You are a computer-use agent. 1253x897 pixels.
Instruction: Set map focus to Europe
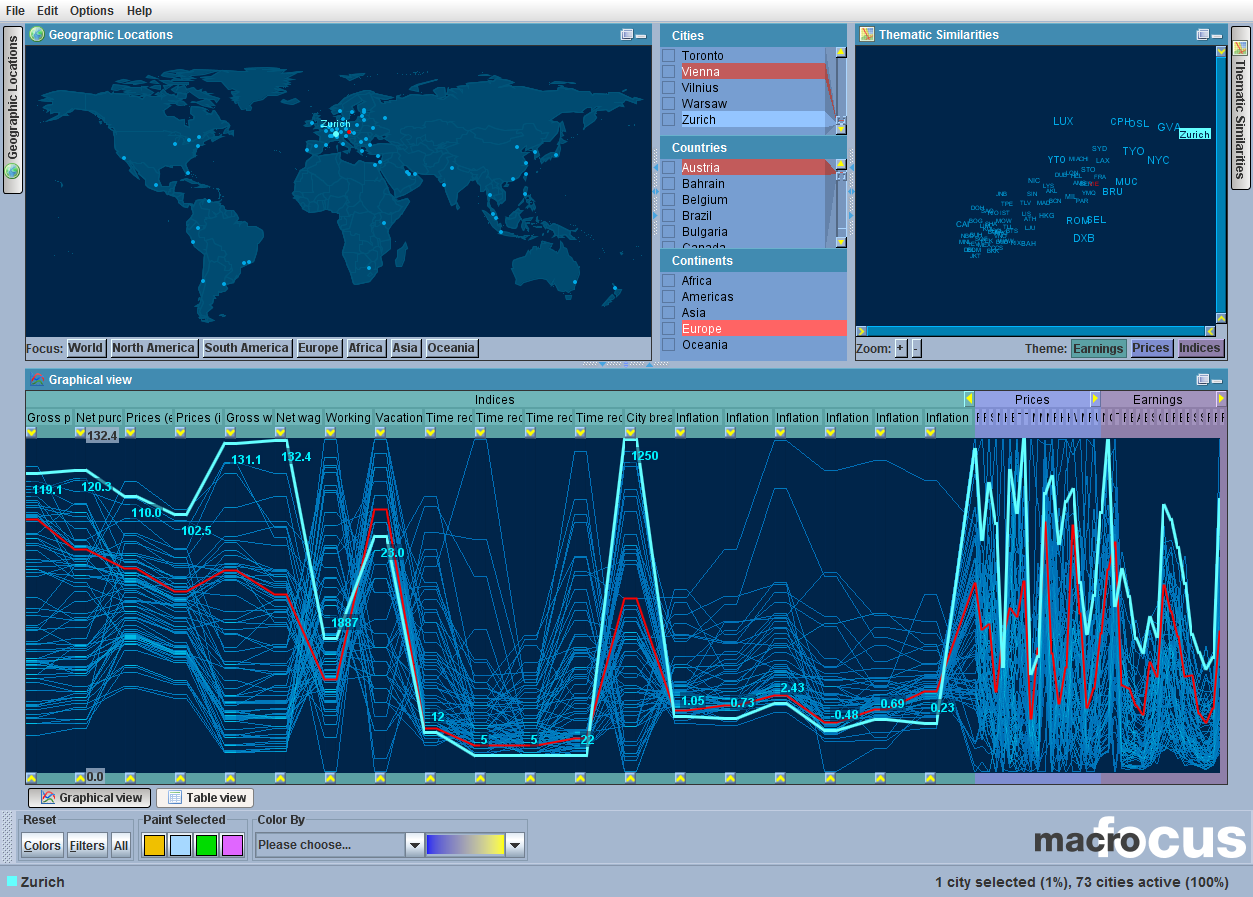click(x=318, y=347)
